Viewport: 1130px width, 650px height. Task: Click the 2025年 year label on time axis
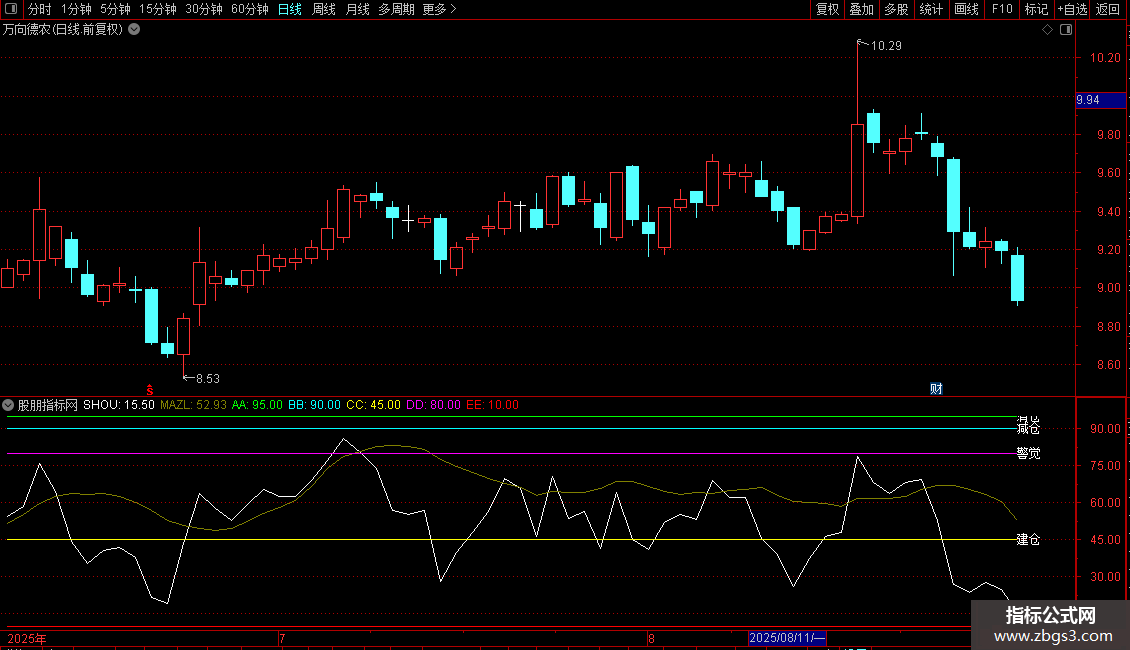[x=27, y=638]
